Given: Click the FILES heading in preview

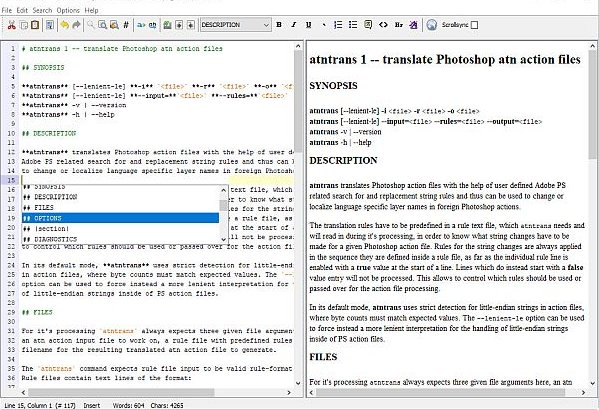Looking at the screenshot, I should [x=323, y=357].
